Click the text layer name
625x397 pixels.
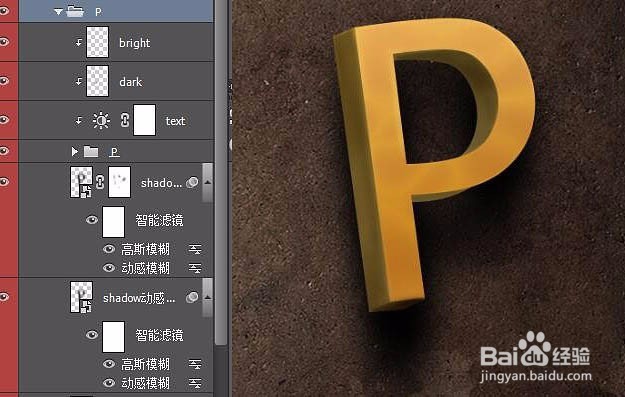(x=175, y=121)
